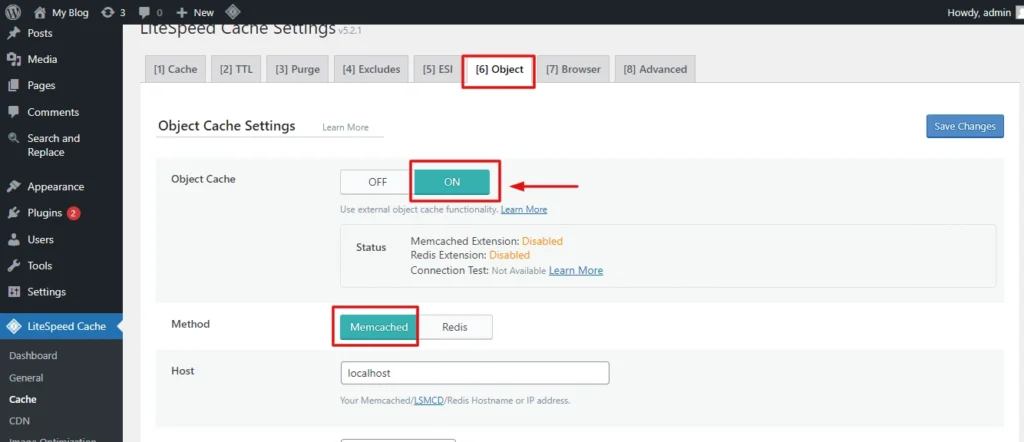Click the Save Changes button
This screenshot has width=1024, height=442.
click(965, 126)
